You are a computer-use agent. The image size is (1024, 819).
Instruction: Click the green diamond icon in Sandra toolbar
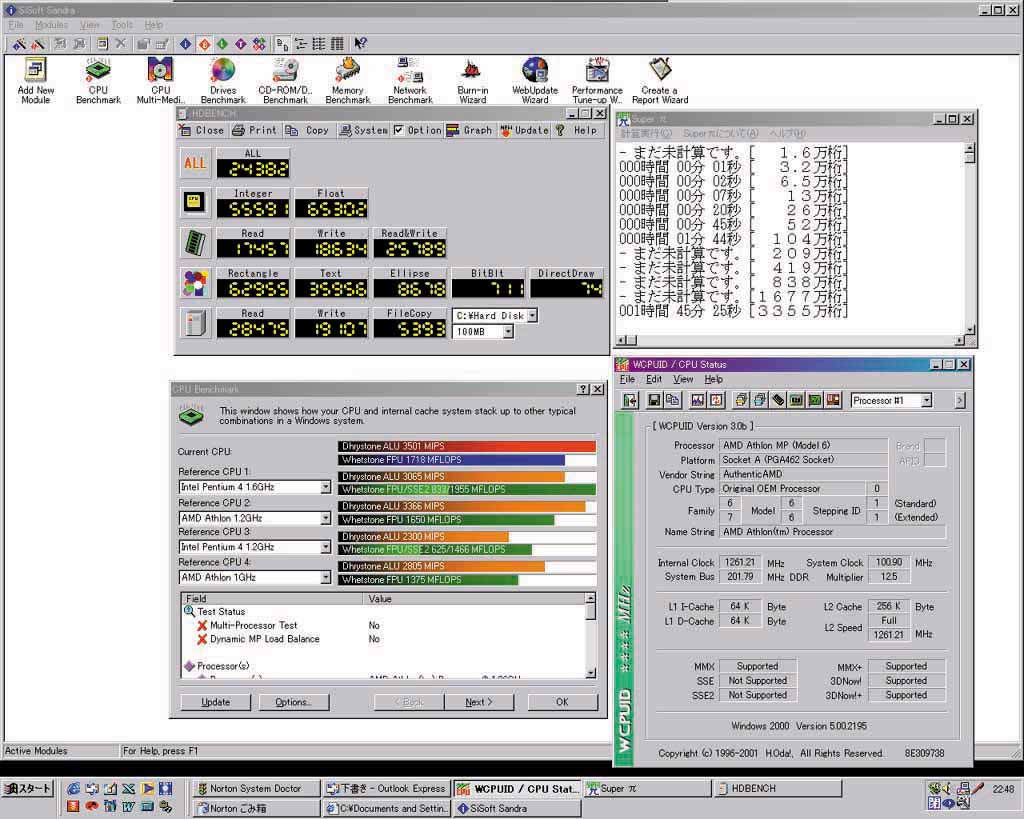223,44
